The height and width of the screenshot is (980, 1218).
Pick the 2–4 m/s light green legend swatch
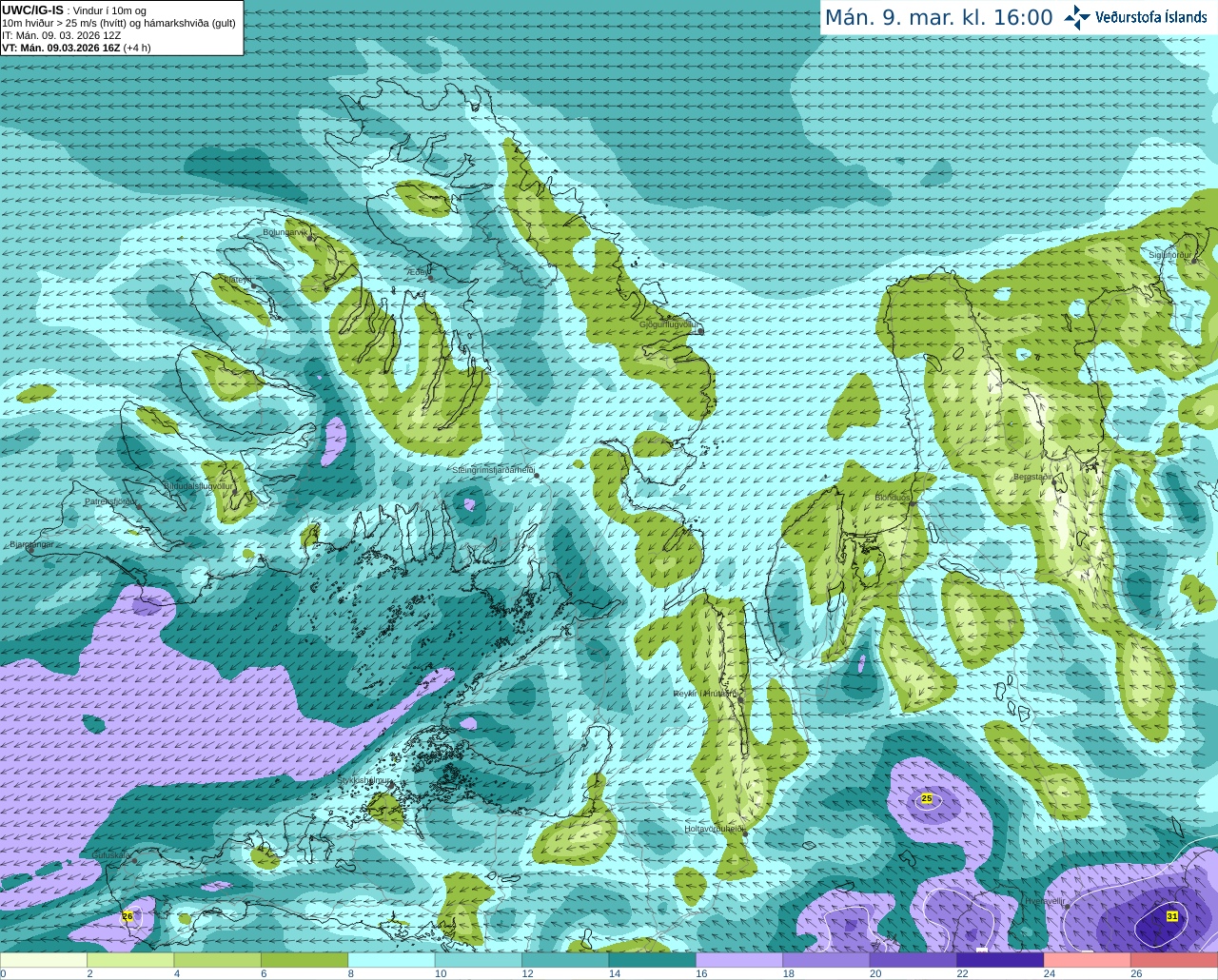click(x=130, y=960)
